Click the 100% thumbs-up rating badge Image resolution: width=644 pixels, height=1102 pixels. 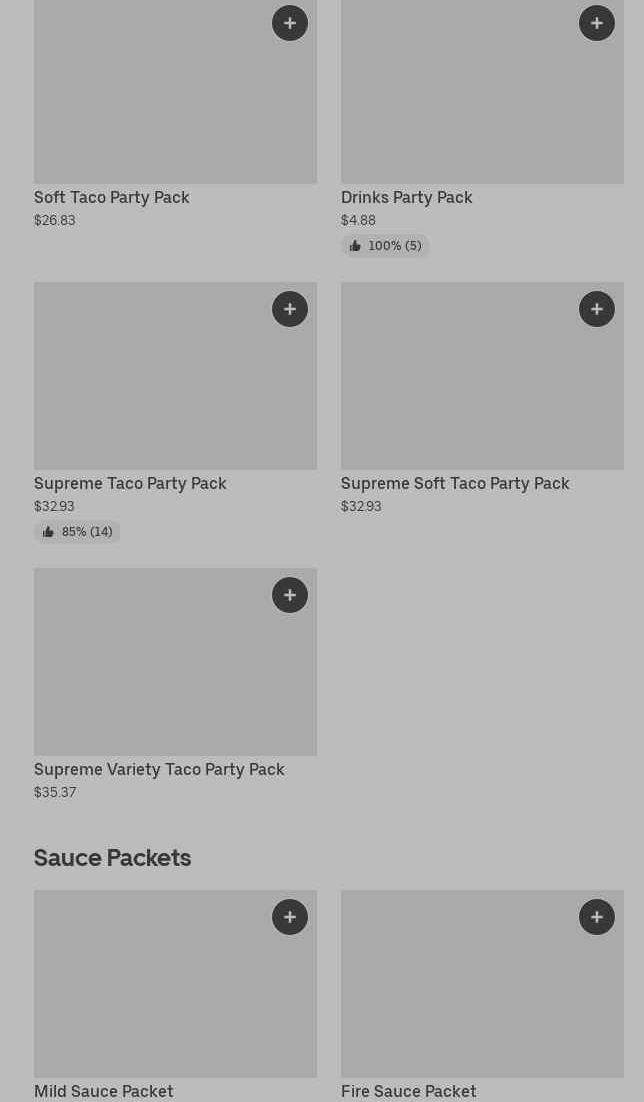pos(385,246)
